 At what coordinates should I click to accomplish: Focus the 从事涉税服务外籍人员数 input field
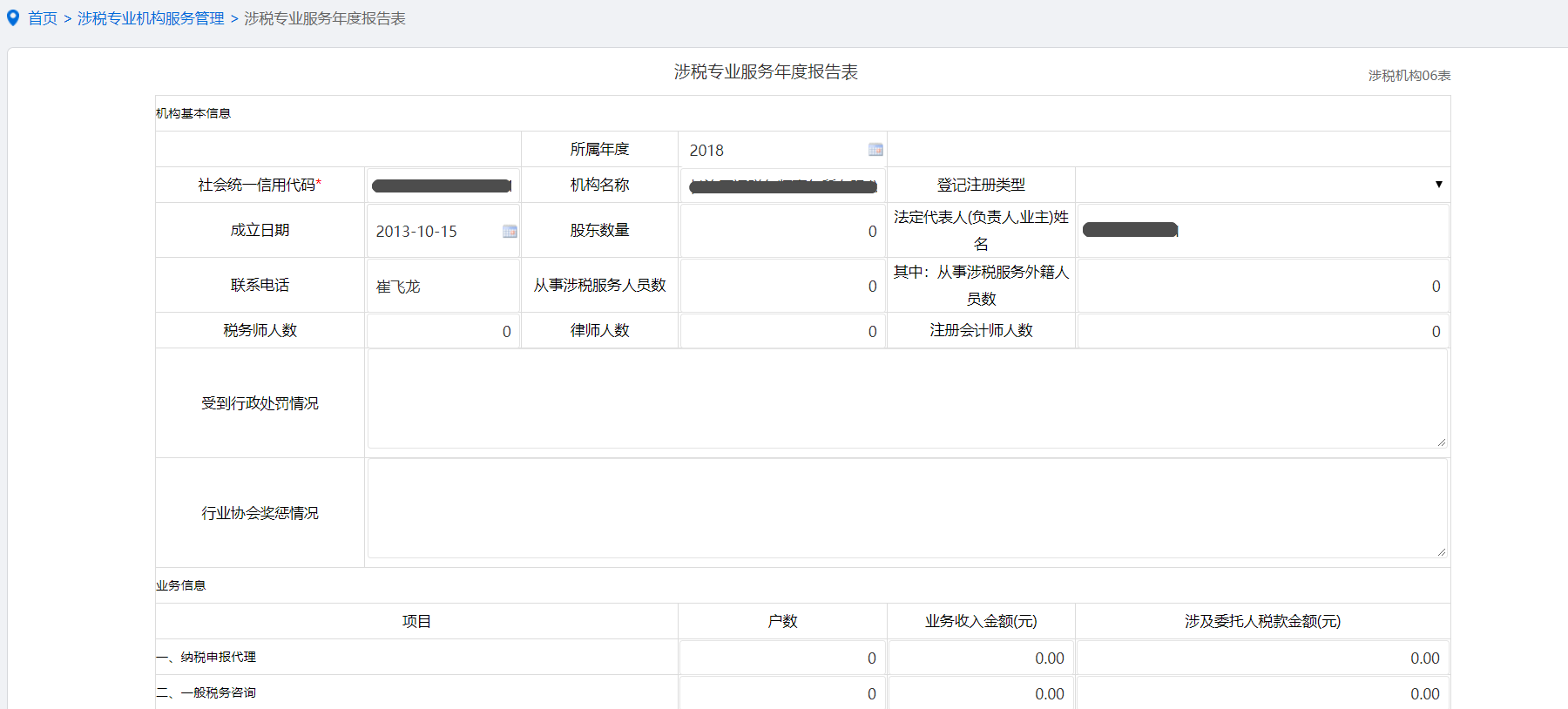pos(1262,286)
